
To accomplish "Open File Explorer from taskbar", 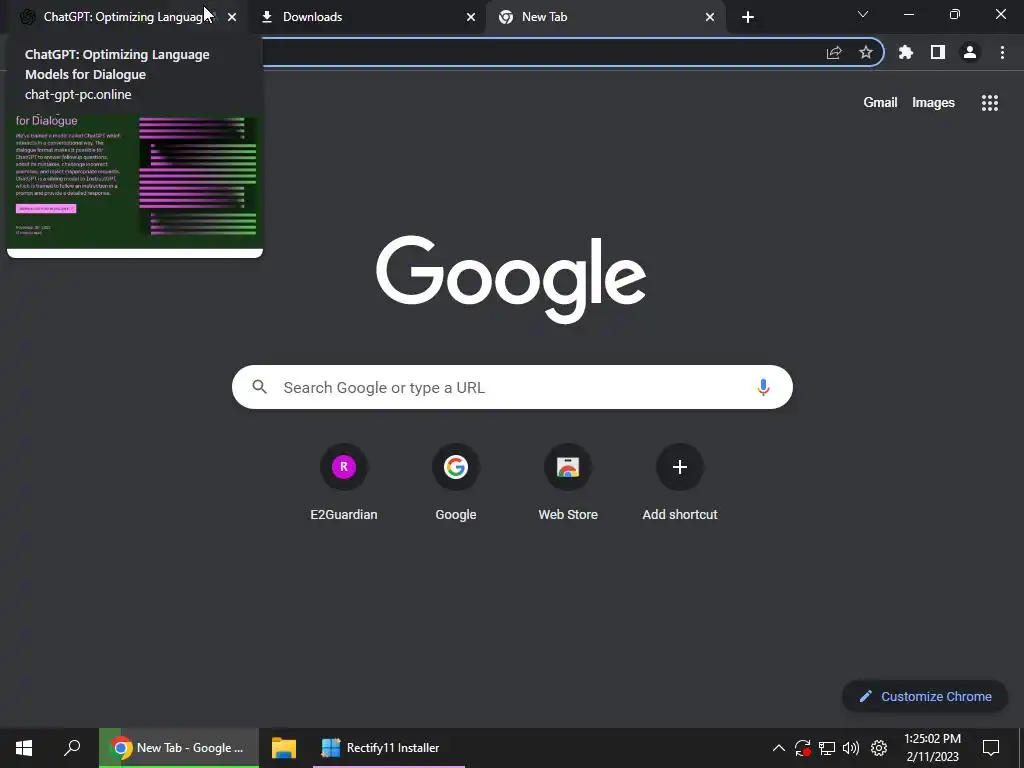I will pos(284,748).
